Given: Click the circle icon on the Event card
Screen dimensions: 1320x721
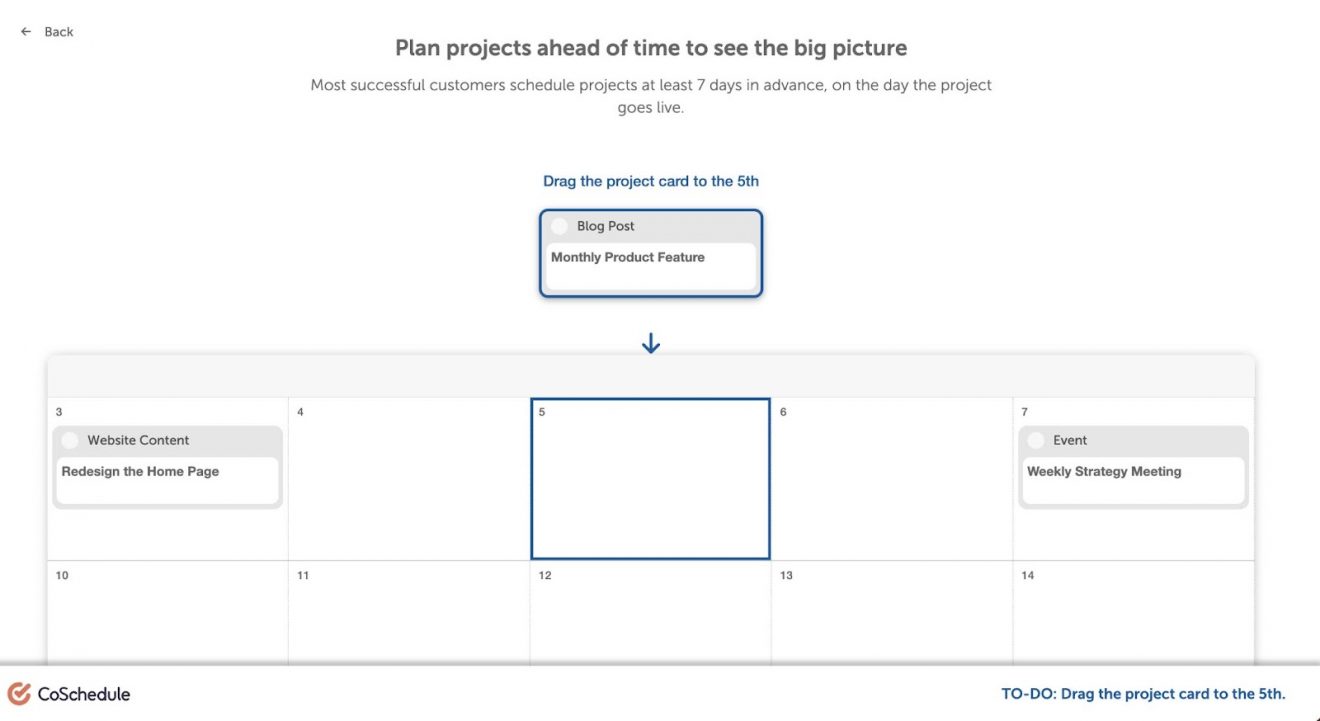Looking at the screenshot, I should pyautogui.click(x=1035, y=439).
